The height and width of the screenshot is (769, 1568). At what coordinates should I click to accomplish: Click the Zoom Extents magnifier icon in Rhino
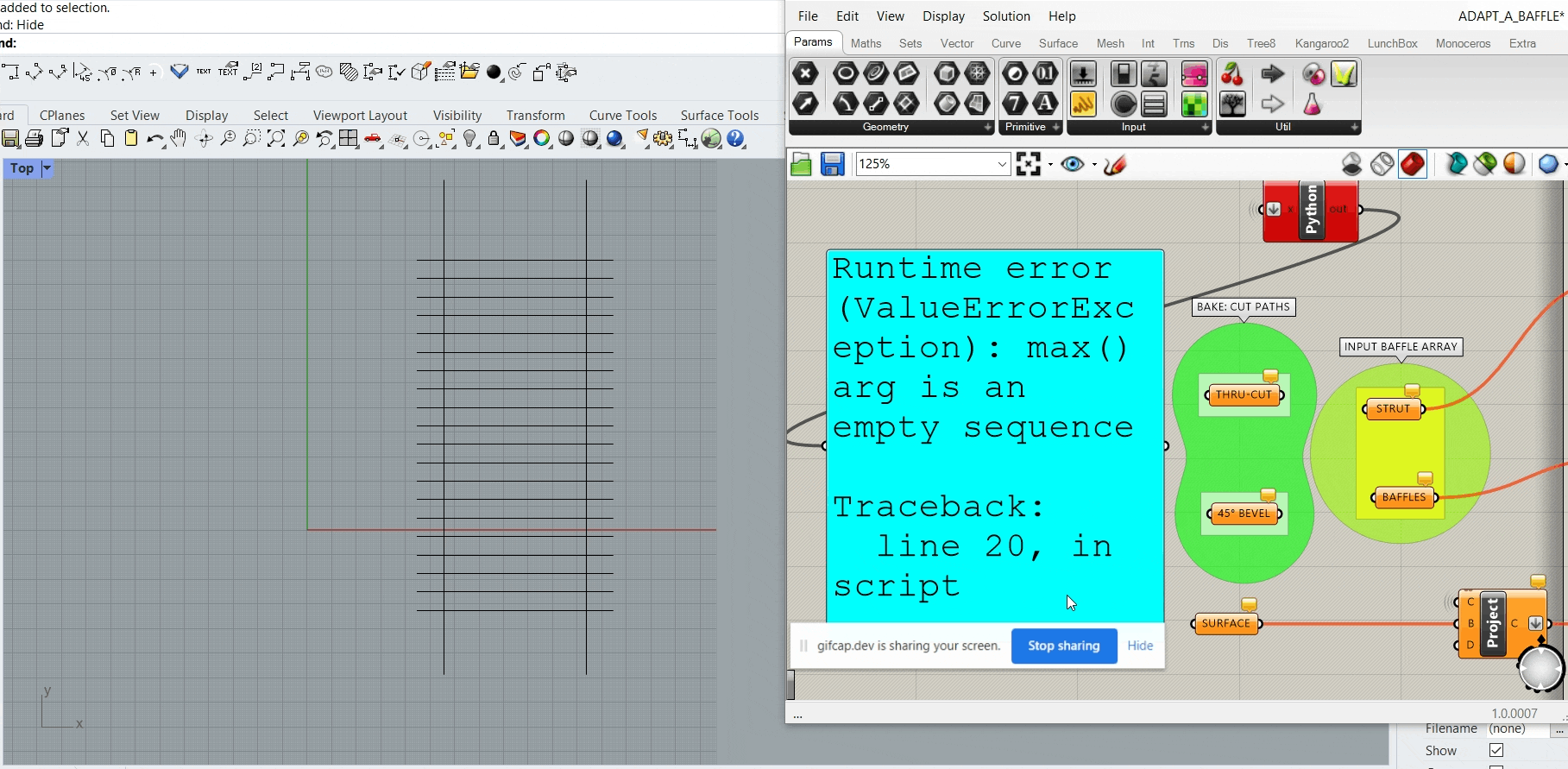click(x=276, y=139)
